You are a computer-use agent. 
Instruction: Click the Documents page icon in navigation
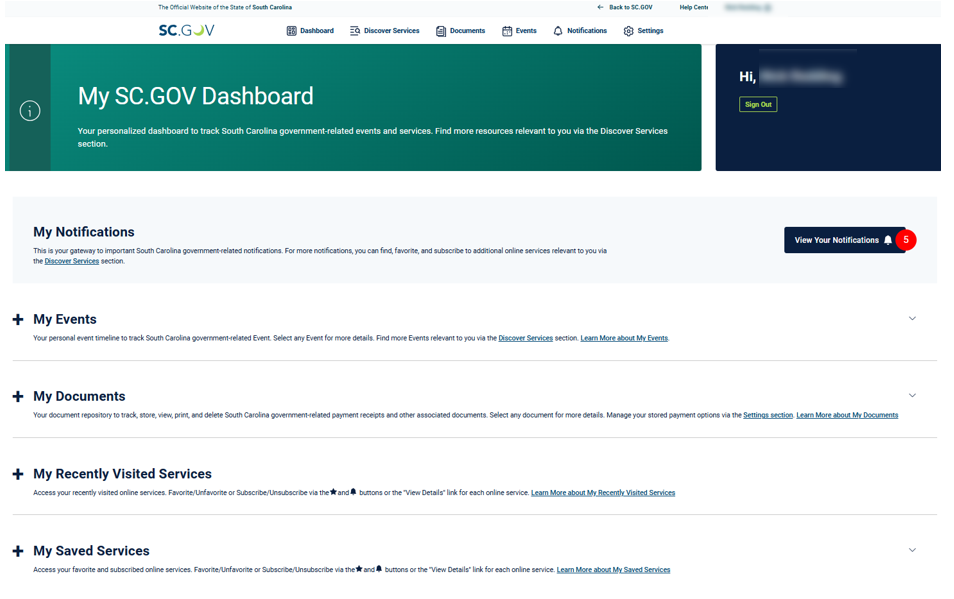(x=441, y=31)
